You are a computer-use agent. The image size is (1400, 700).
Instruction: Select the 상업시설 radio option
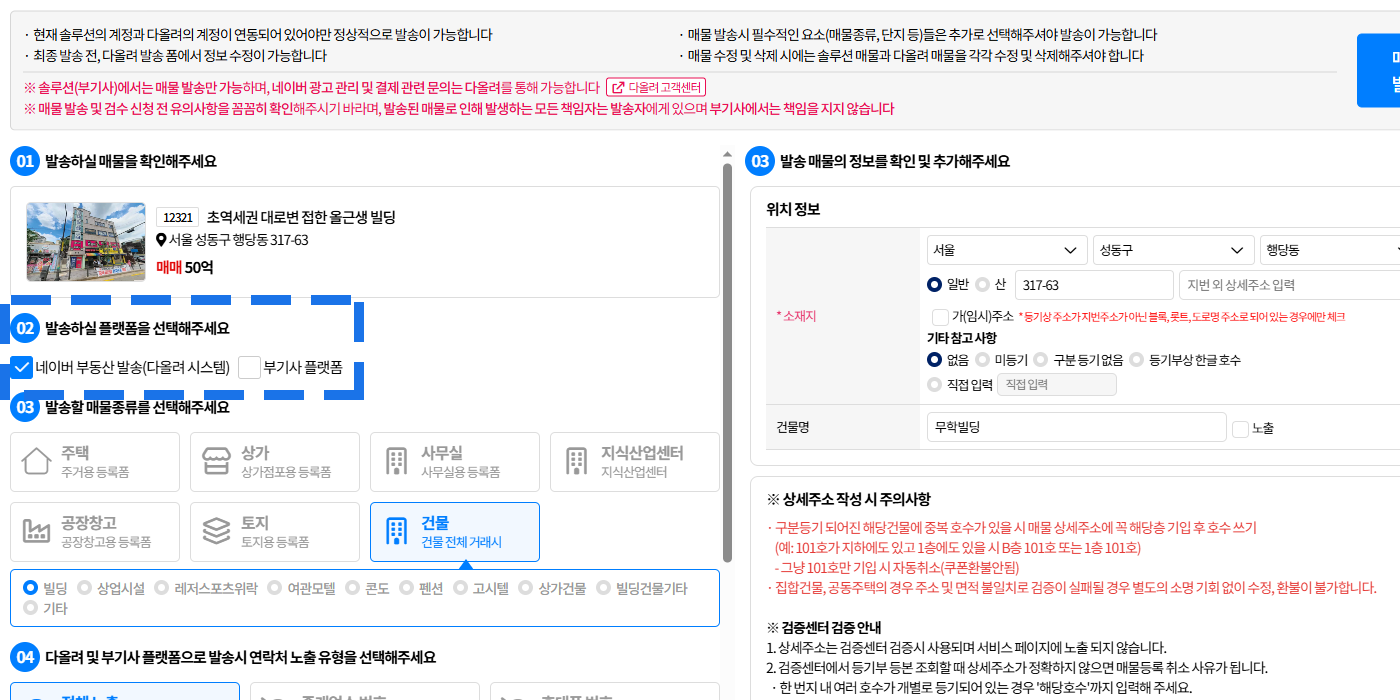(84, 588)
